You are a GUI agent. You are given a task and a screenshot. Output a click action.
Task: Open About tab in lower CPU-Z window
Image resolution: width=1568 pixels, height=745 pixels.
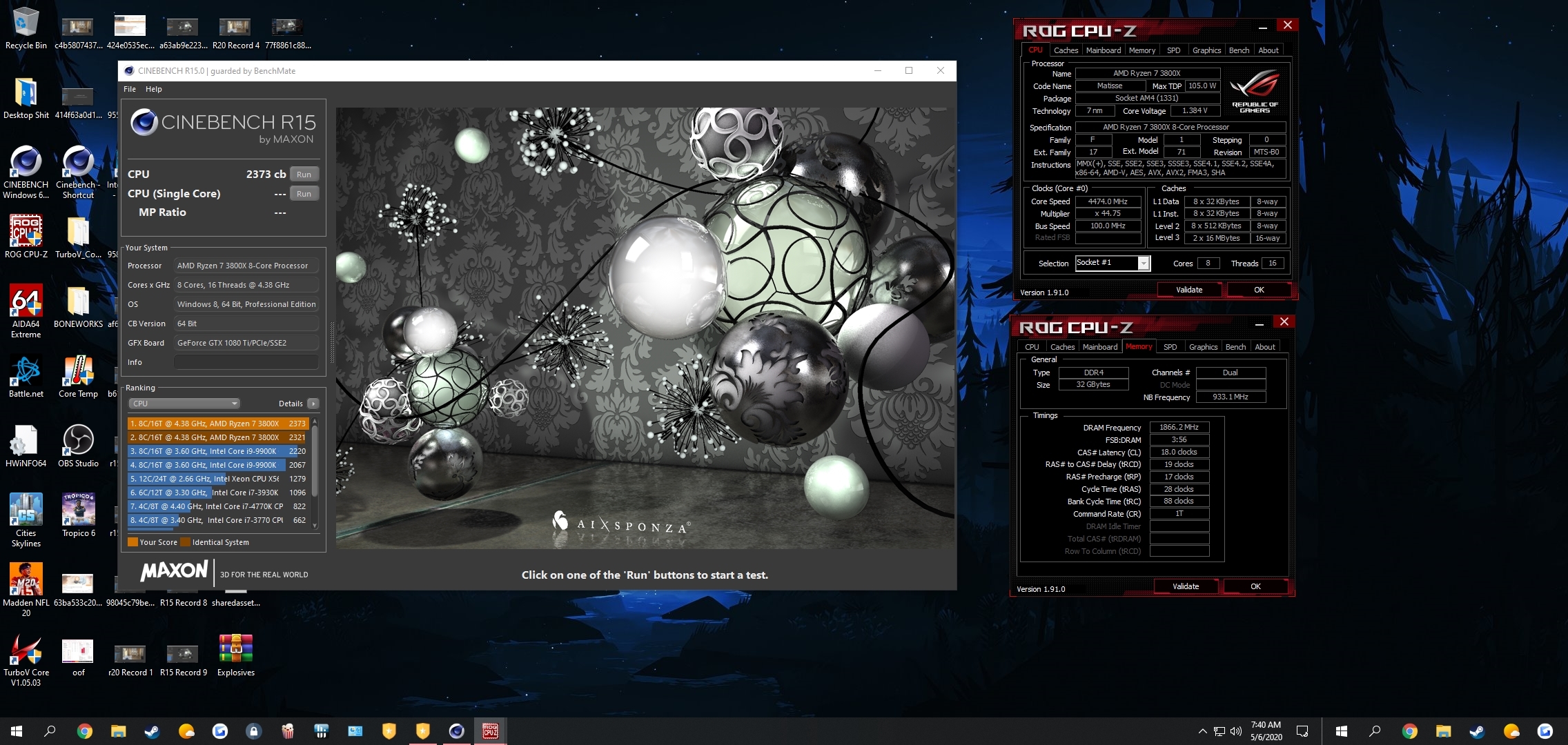coord(1264,347)
